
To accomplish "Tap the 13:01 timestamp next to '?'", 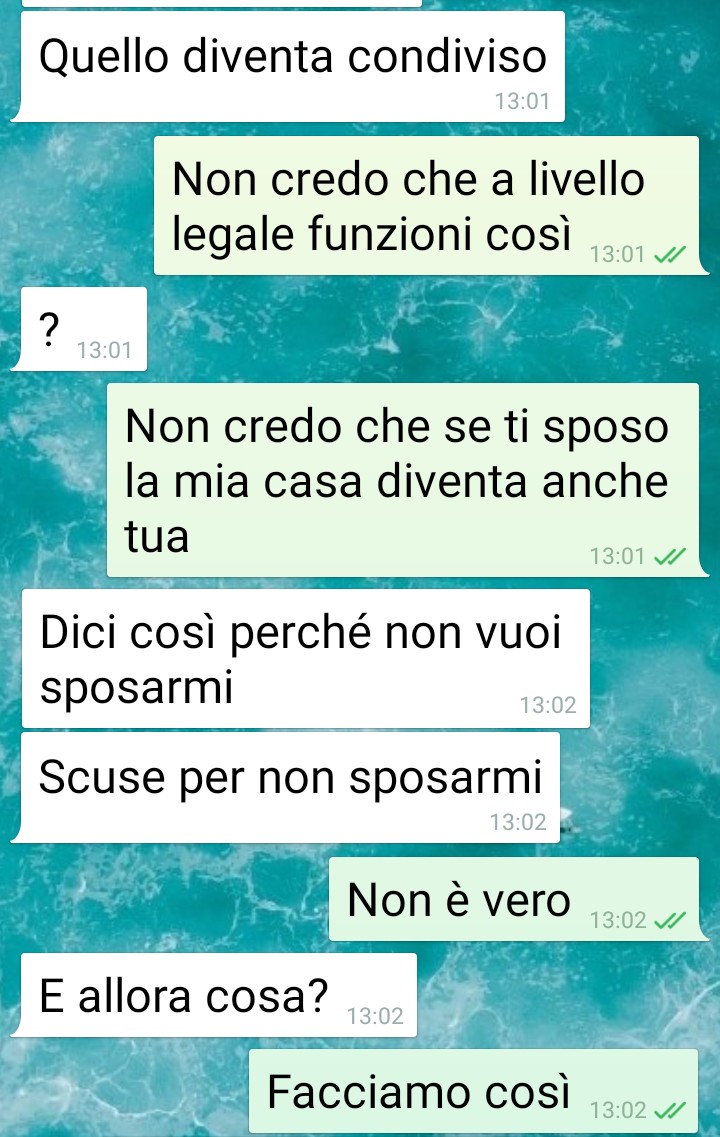I will (x=104, y=350).
